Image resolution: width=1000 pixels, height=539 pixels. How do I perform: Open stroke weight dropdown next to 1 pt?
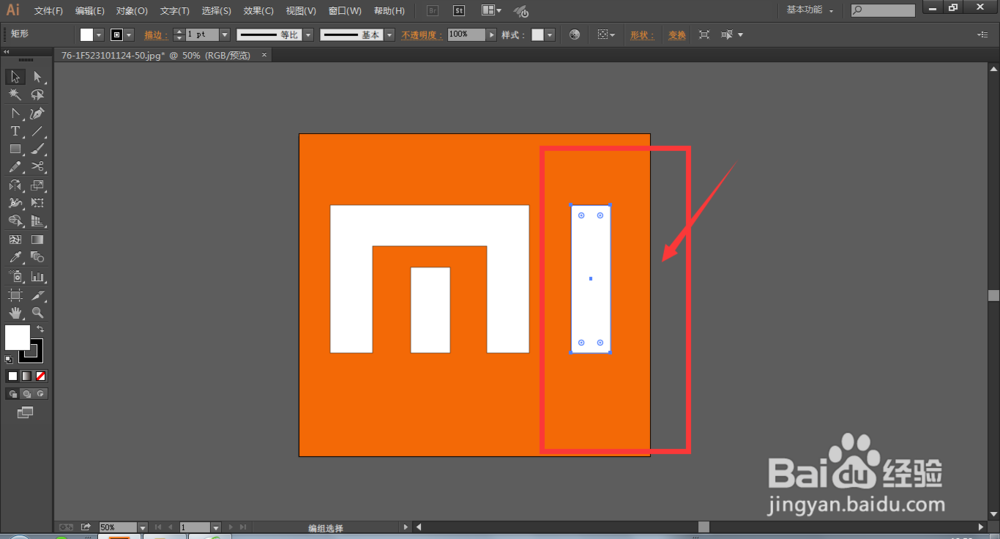[x=224, y=35]
